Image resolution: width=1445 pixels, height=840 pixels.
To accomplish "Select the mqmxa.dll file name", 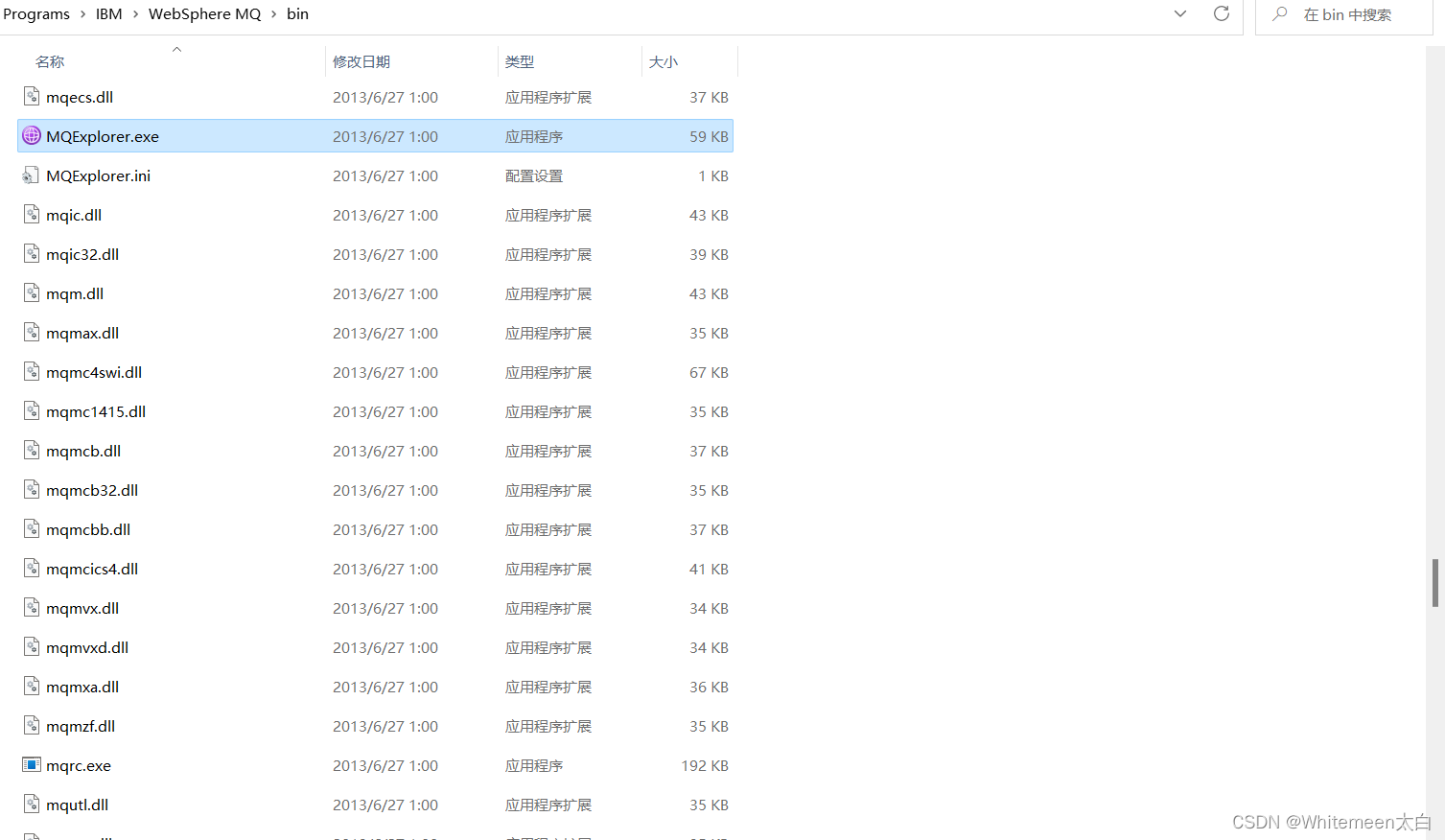I will point(82,687).
